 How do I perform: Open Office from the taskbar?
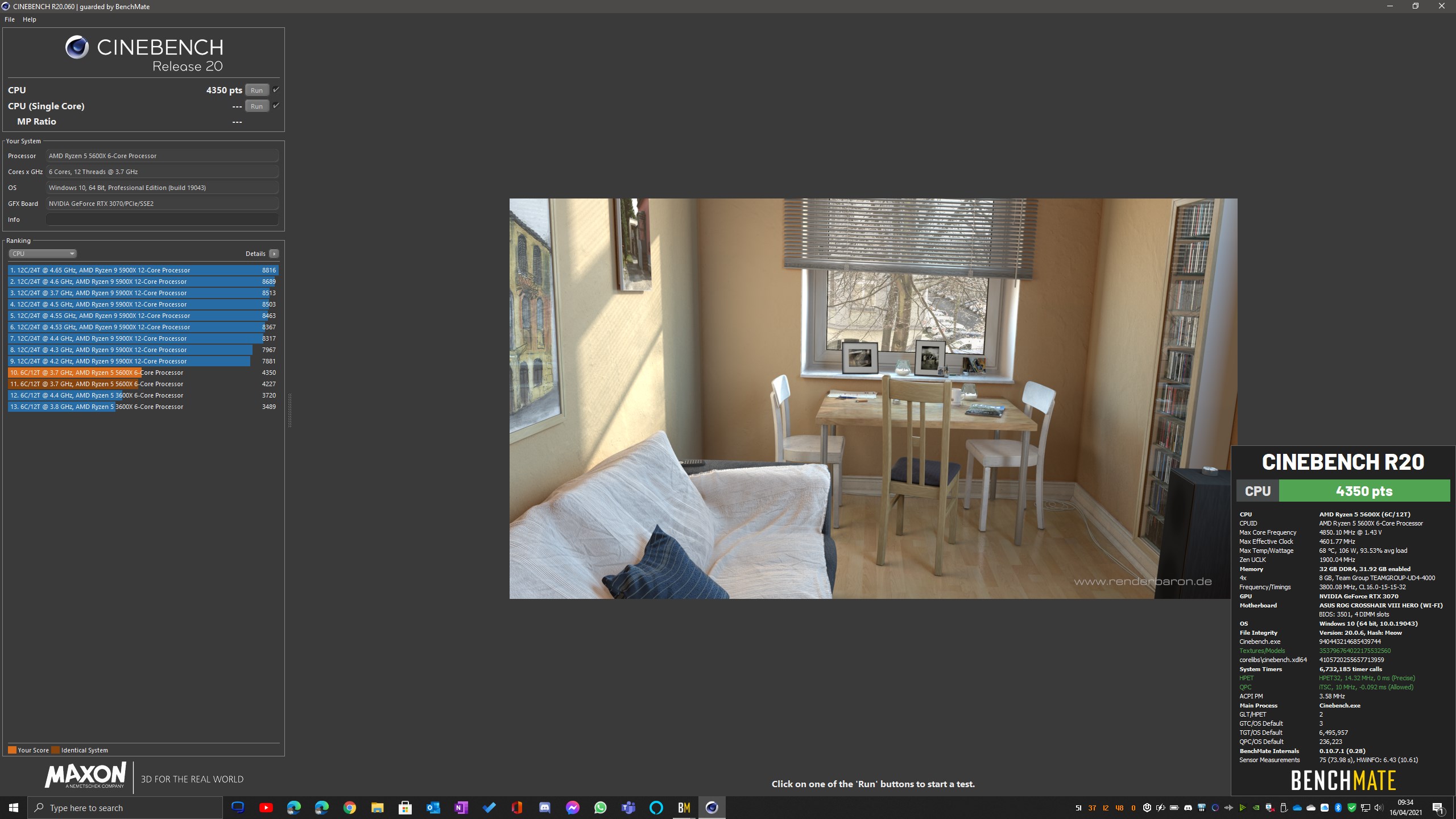coord(516,808)
